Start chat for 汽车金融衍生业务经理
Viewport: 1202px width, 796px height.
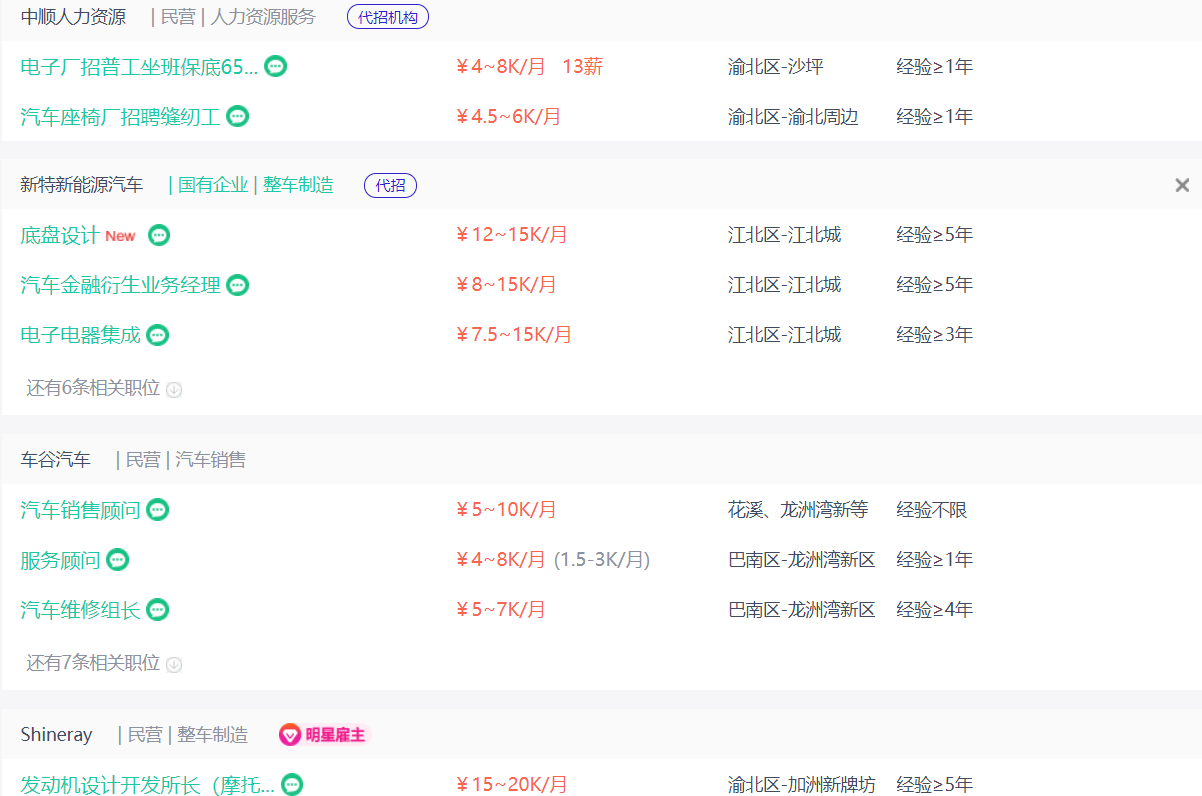click(237, 285)
